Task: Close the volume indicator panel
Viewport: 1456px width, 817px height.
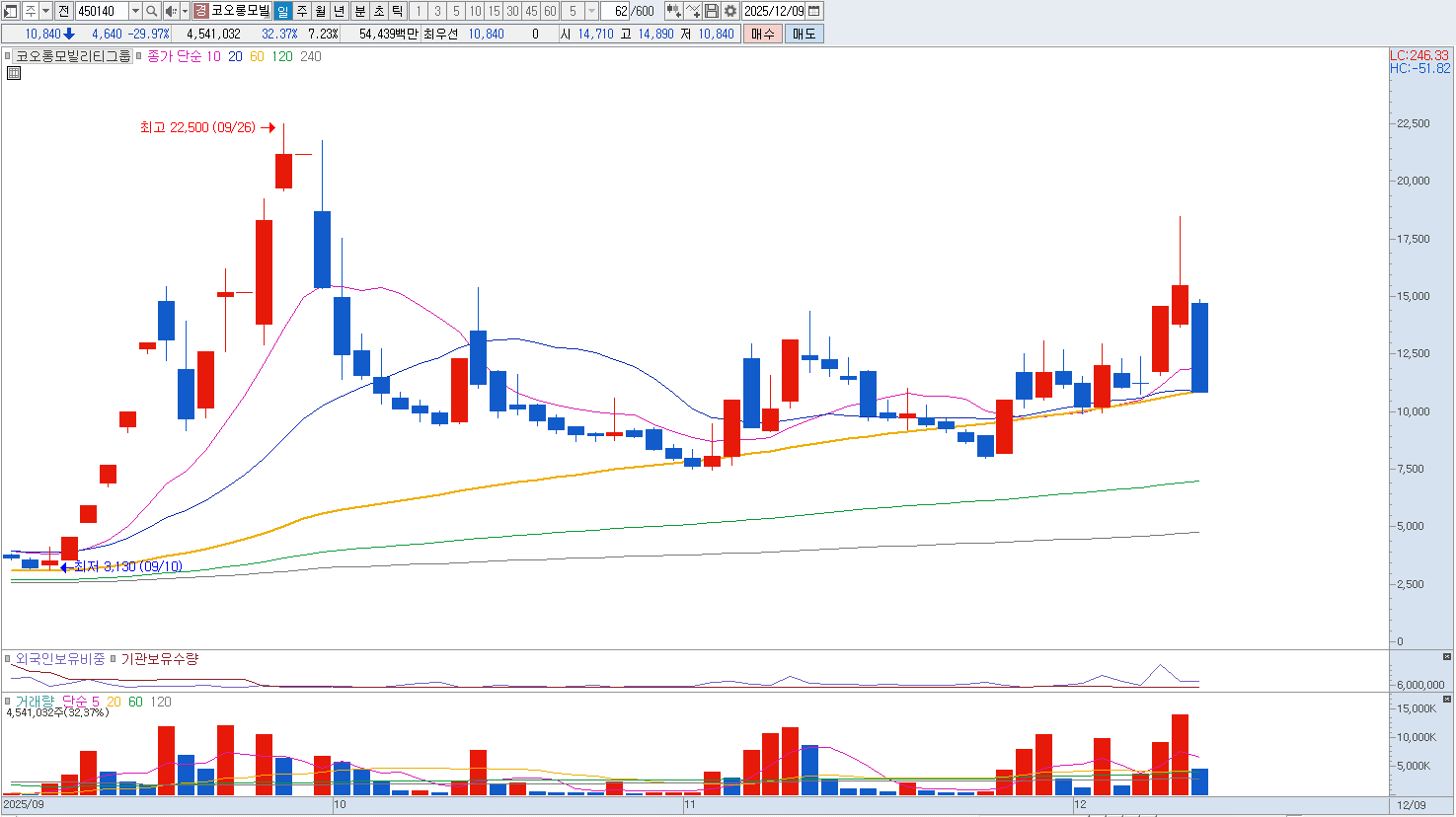Action: [1447, 699]
